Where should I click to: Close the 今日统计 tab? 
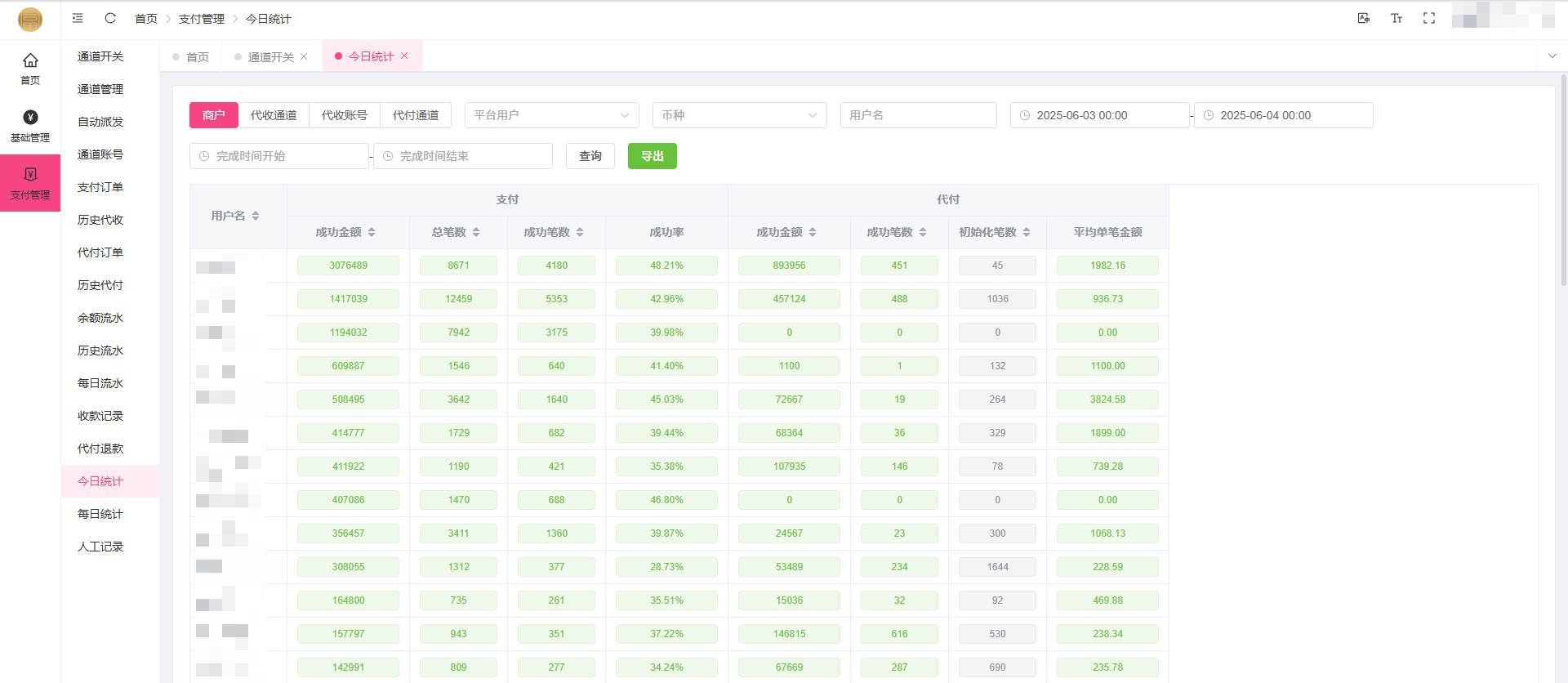click(x=404, y=56)
